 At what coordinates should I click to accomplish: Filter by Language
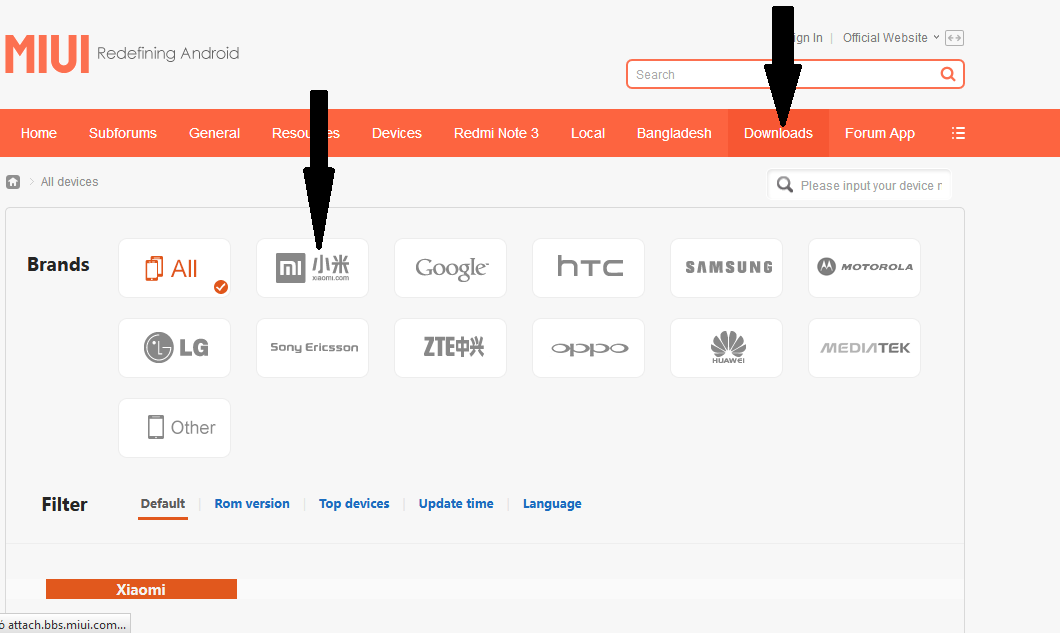click(x=552, y=504)
